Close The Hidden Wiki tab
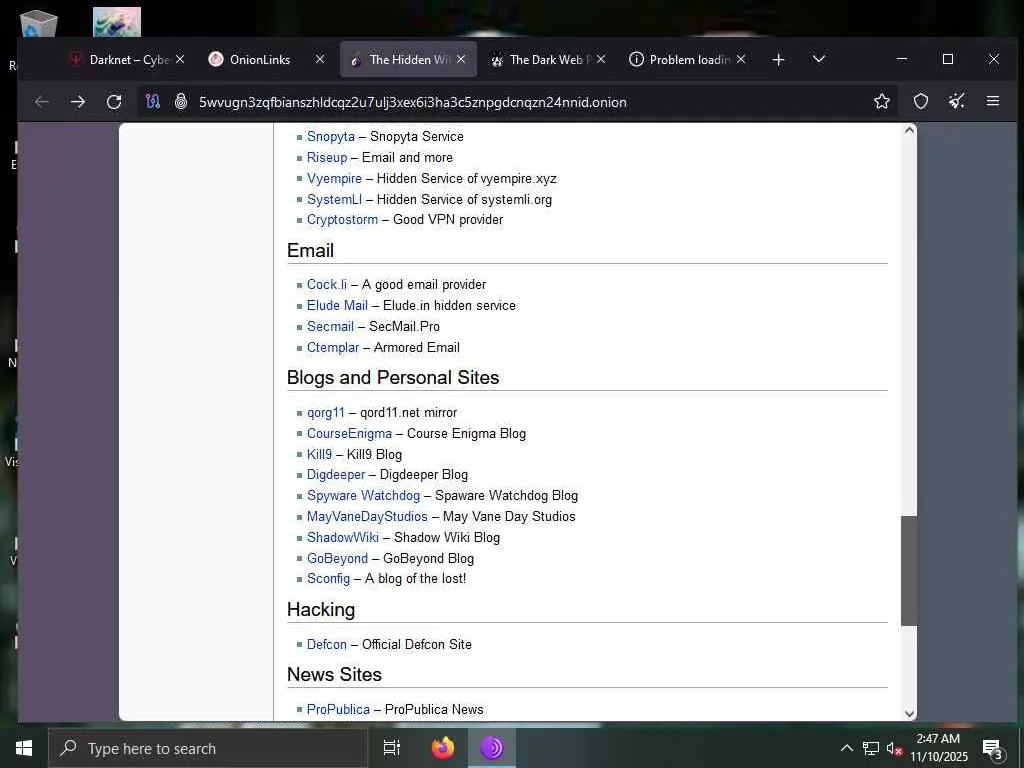Viewport: 1024px width, 768px height. [x=461, y=59]
